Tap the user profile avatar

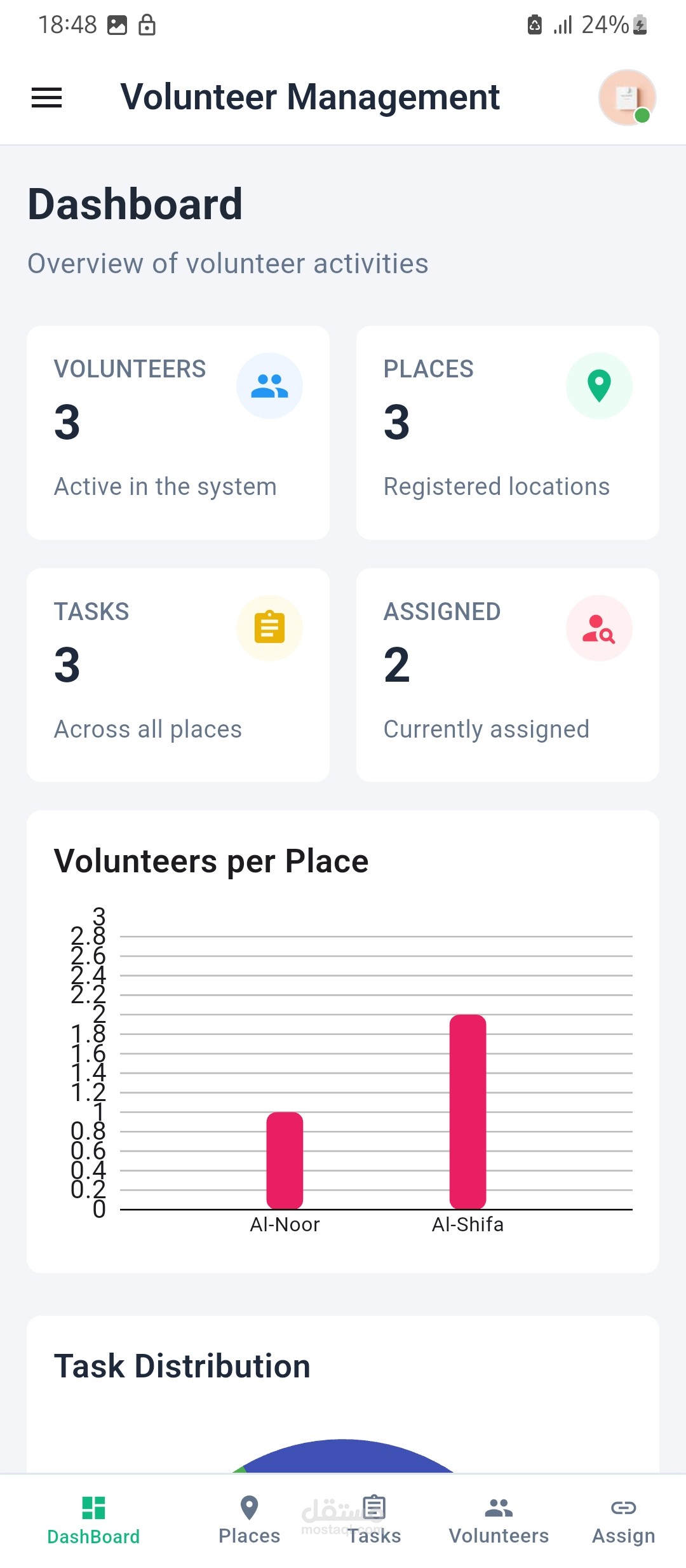click(627, 97)
